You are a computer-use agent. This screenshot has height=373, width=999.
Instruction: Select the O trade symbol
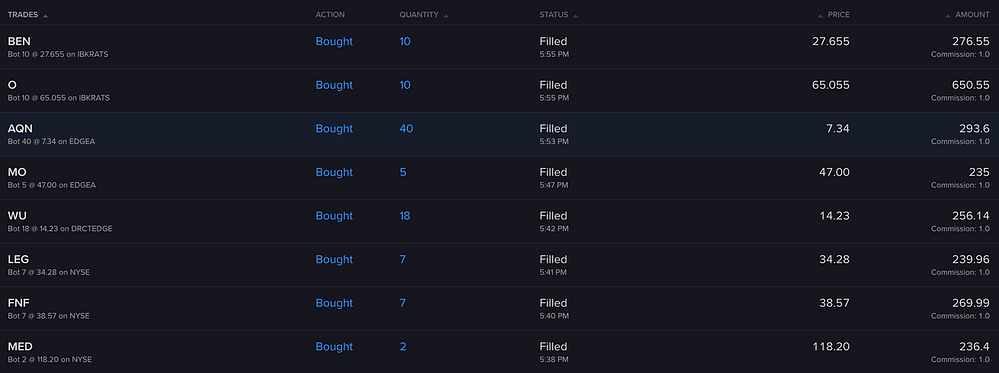[12, 85]
